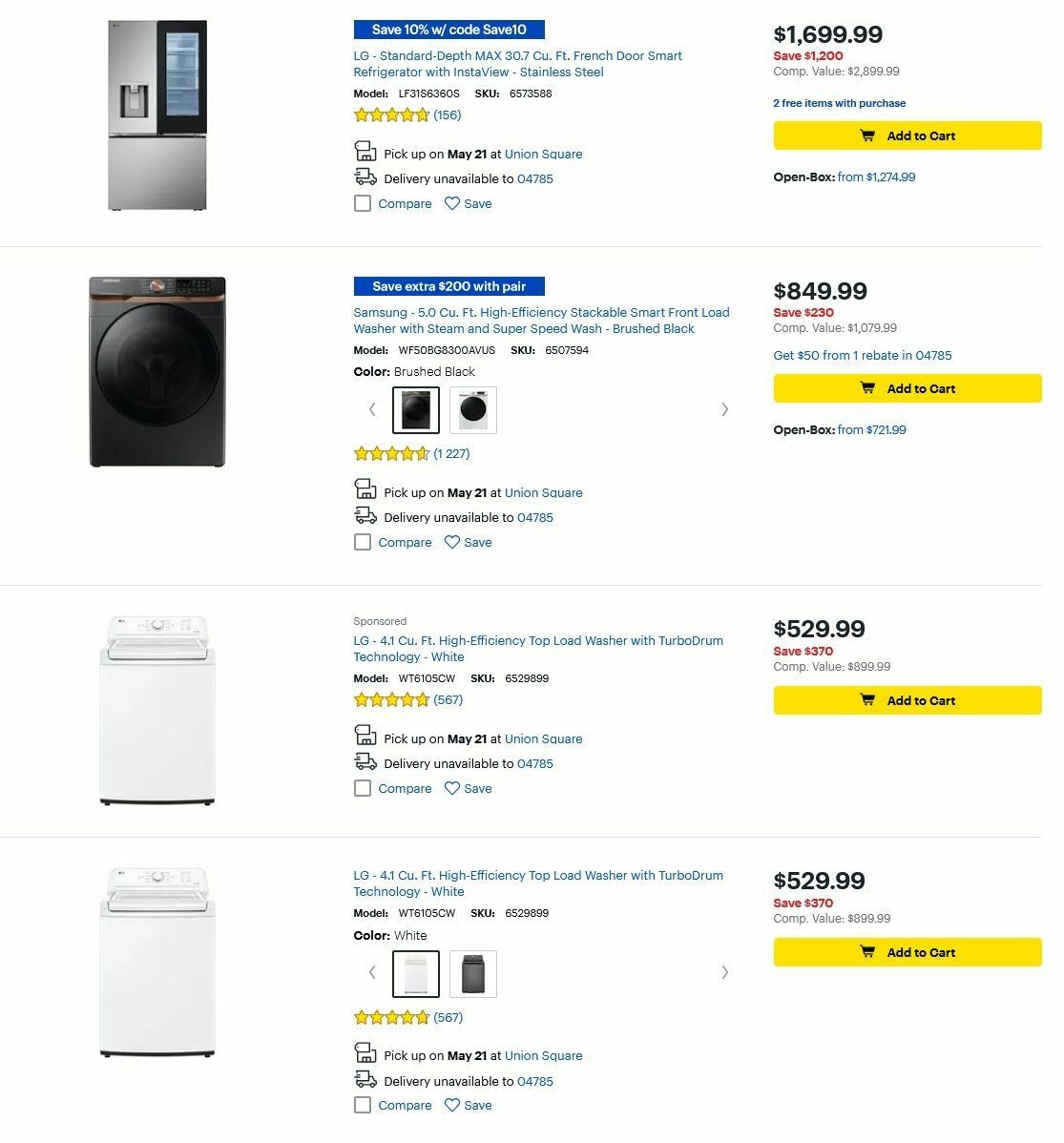1064x1143 pixels.
Task: Click the heart icon to save the Samsung washer
Action: point(451,541)
